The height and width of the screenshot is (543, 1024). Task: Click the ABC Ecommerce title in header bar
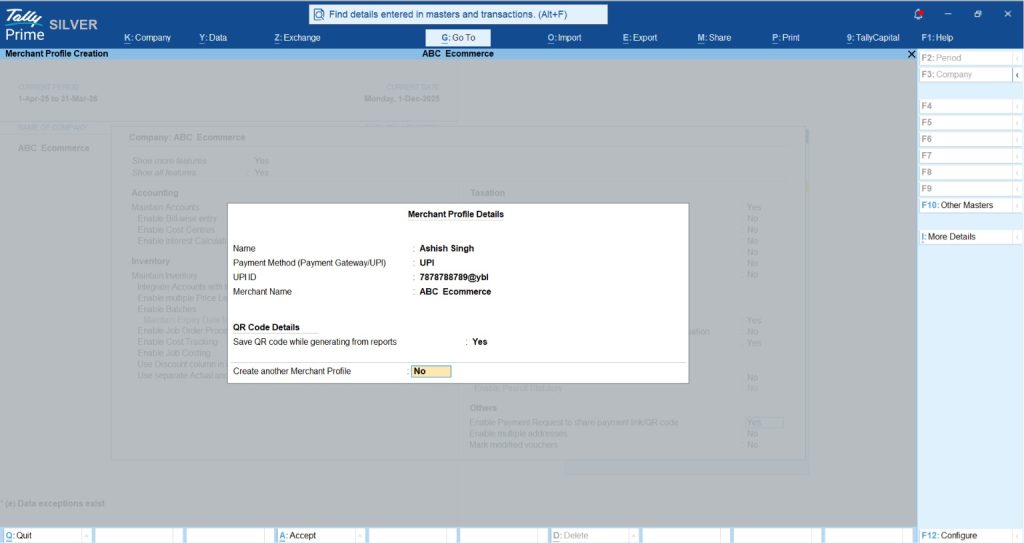pyautogui.click(x=458, y=54)
